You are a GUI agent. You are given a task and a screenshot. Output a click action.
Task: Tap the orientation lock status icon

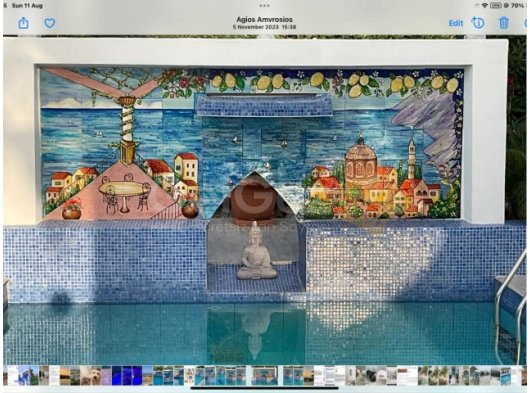tap(506, 6)
